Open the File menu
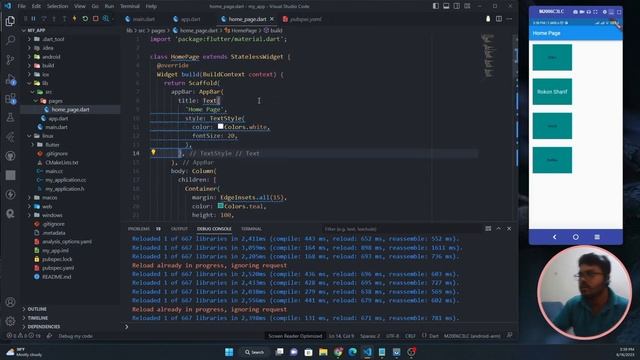The height and width of the screenshot is (360, 640). [x=21, y=6]
